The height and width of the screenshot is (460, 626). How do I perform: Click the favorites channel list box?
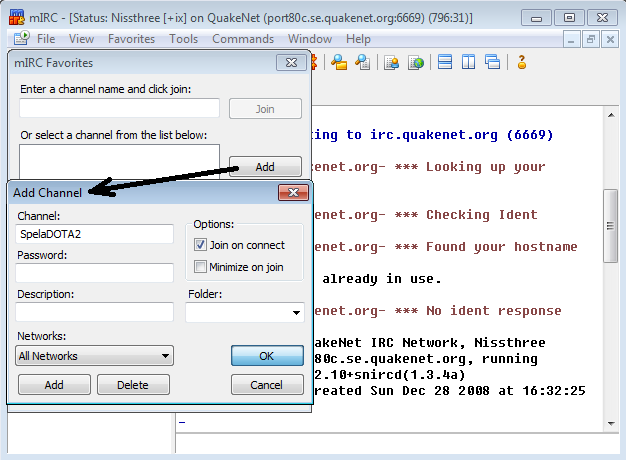[x=119, y=162]
